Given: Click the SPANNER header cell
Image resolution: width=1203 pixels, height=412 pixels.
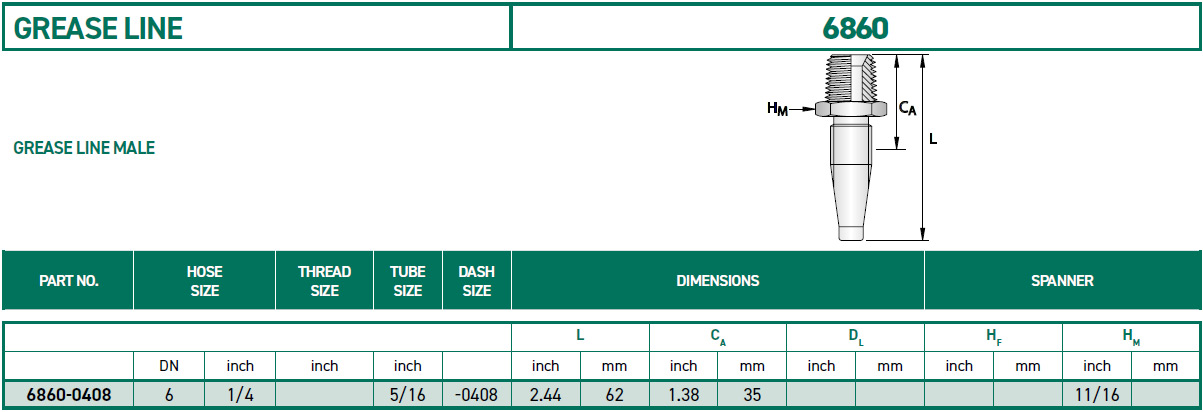Looking at the screenshot, I should pyautogui.click(x=1062, y=281).
